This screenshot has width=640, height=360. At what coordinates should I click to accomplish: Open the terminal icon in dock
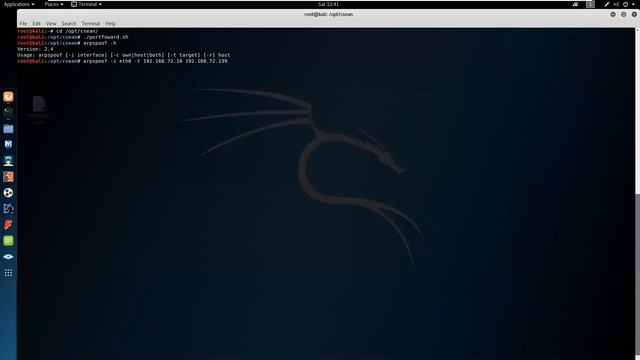8,112
